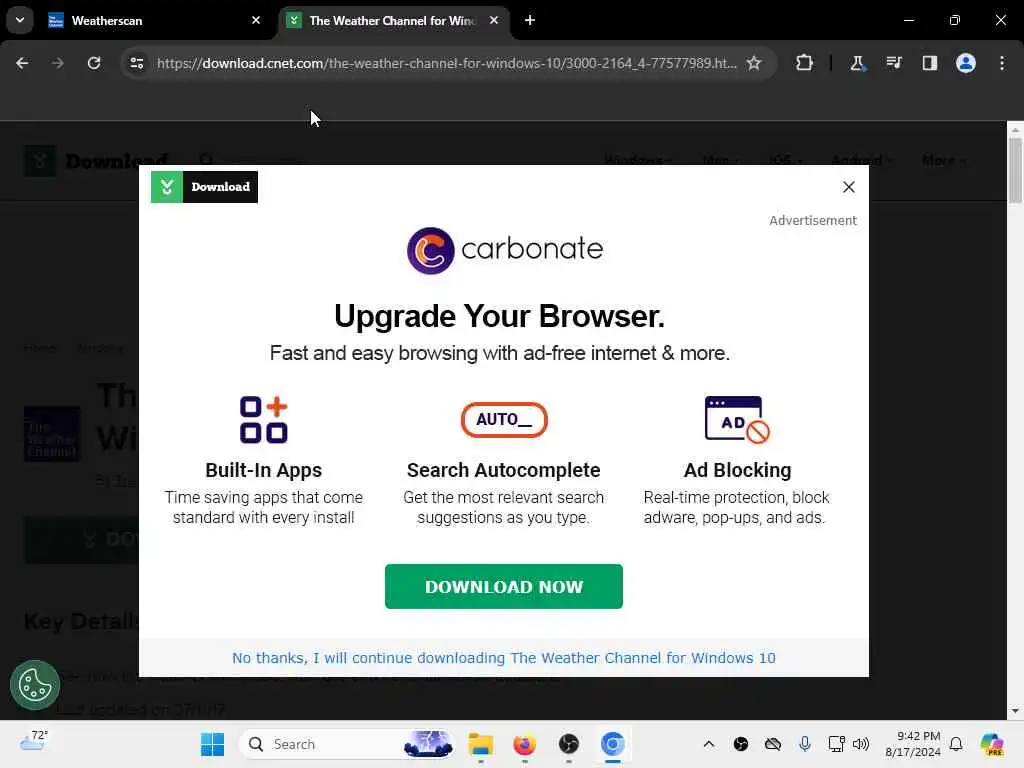Open cookie preferences button

pyautogui.click(x=35, y=685)
